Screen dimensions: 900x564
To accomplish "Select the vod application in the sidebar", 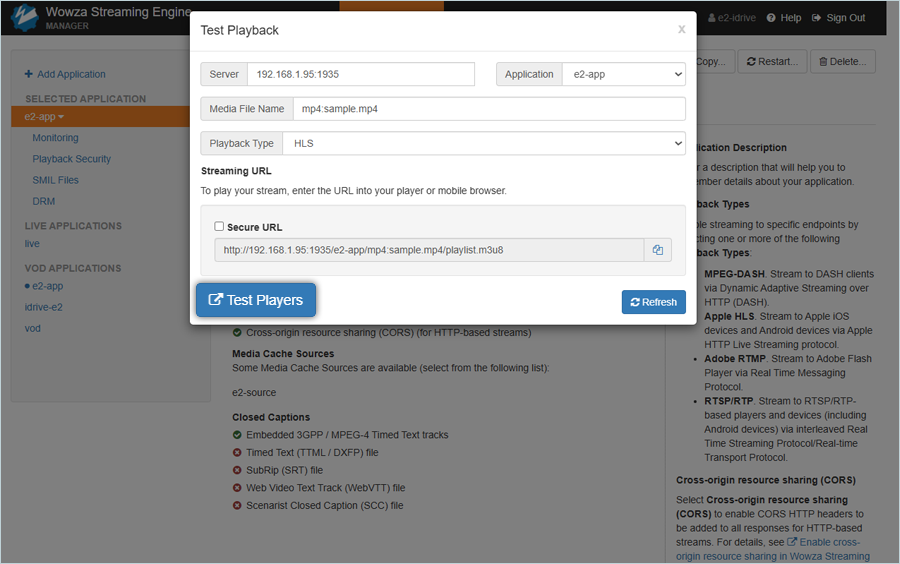I will (33, 328).
